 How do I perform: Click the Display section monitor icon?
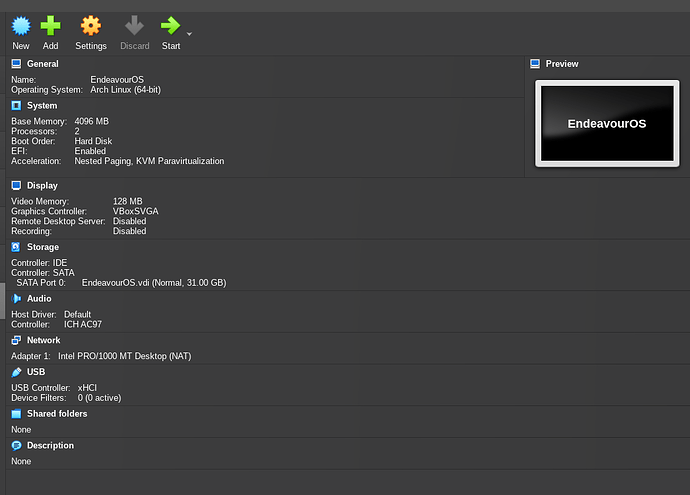16,186
